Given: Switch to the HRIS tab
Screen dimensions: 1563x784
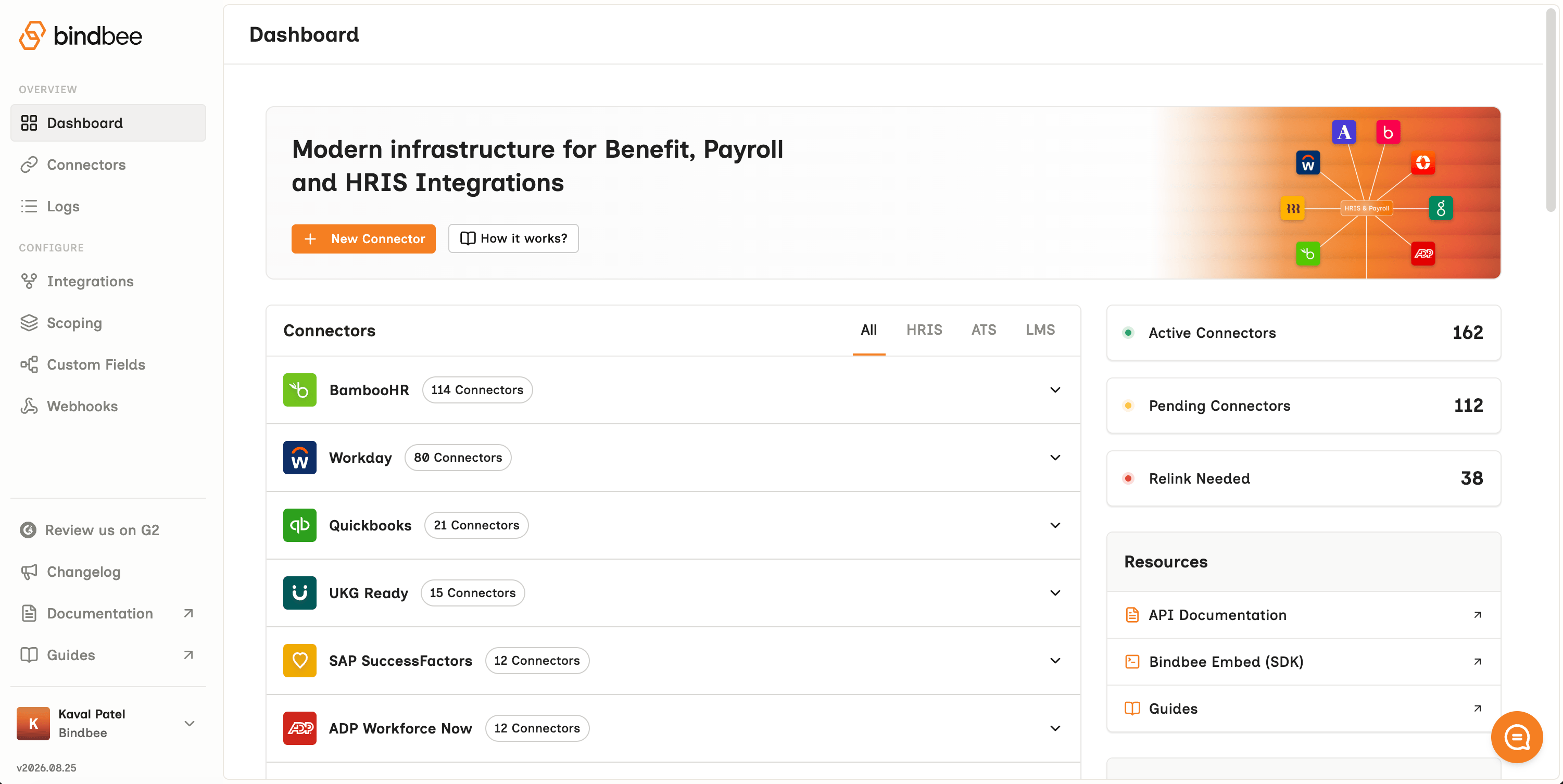Looking at the screenshot, I should [924, 330].
